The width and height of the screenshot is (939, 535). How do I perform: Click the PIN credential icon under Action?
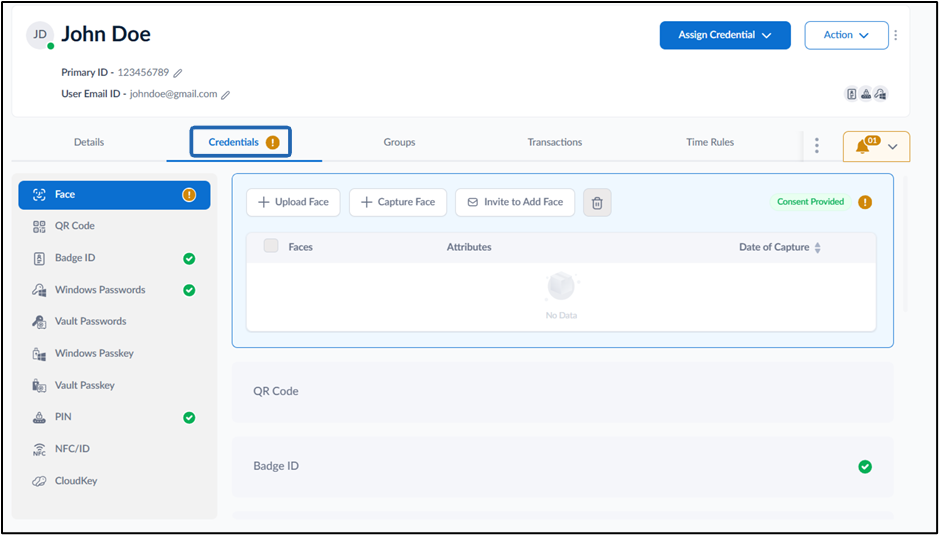pyautogui.click(x=866, y=94)
